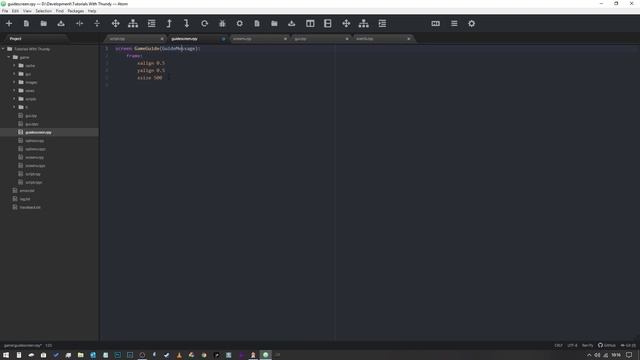
Task: Click the volume icon in system tray
Action: click(x=597, y=355)
